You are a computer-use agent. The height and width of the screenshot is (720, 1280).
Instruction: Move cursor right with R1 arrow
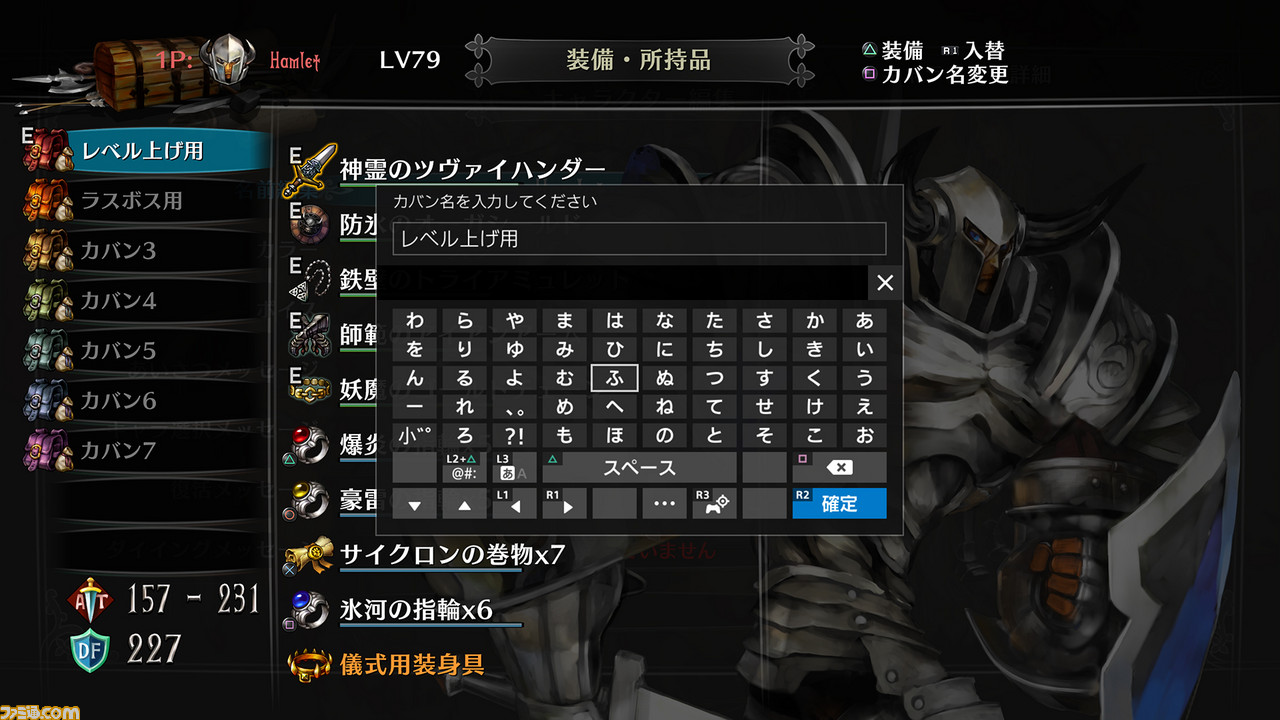coord(564,503)
